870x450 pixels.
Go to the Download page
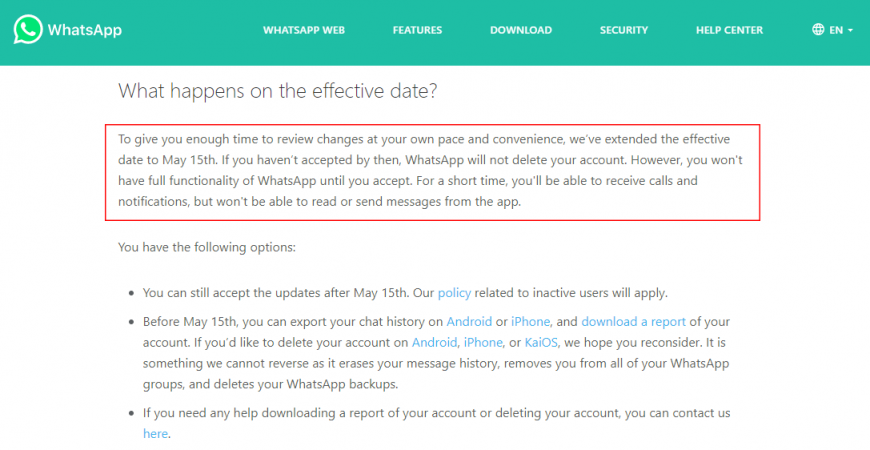point(520,30)
